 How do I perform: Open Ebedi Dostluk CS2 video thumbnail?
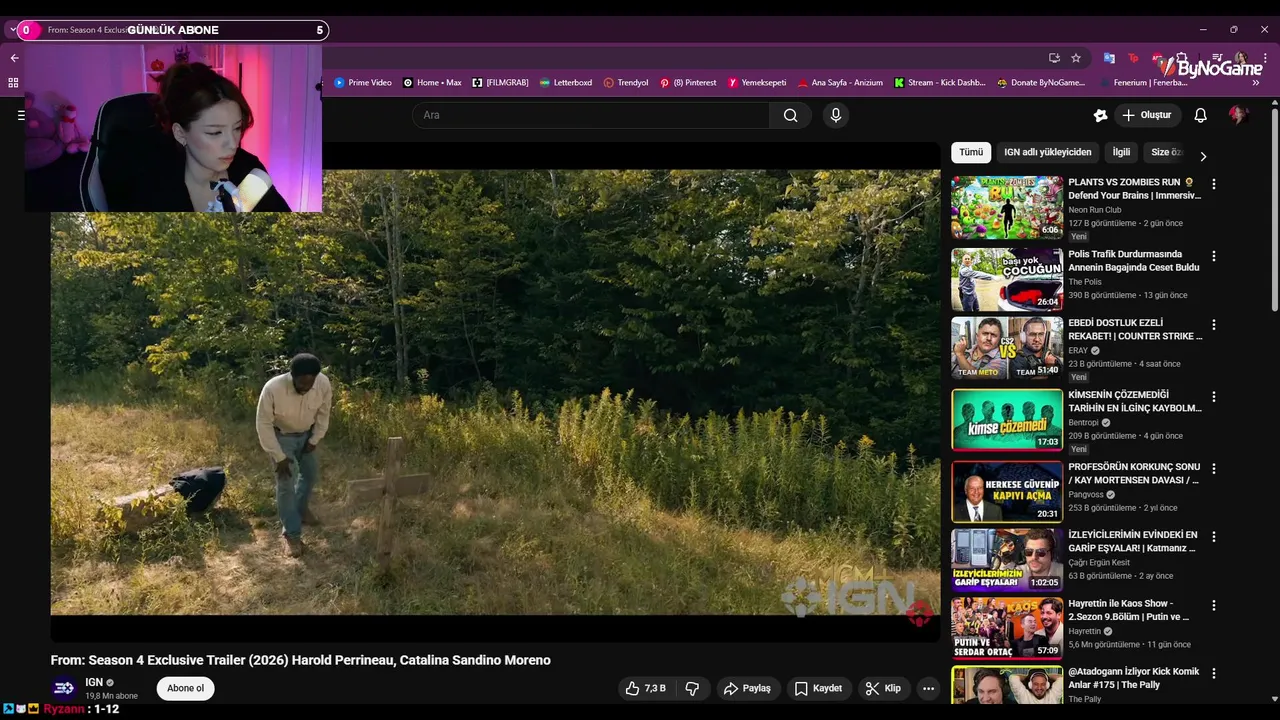[1007, 348]
